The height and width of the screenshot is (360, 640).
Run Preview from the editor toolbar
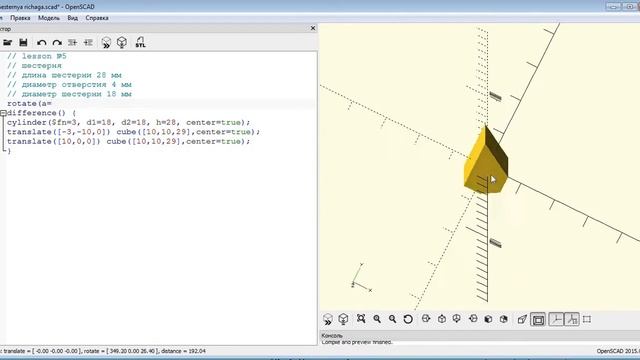(x=106, y=42)
